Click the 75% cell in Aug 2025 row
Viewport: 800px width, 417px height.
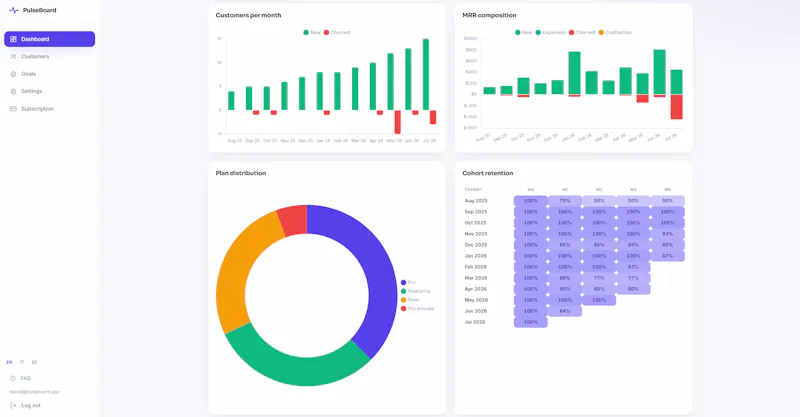pos(565,201)
